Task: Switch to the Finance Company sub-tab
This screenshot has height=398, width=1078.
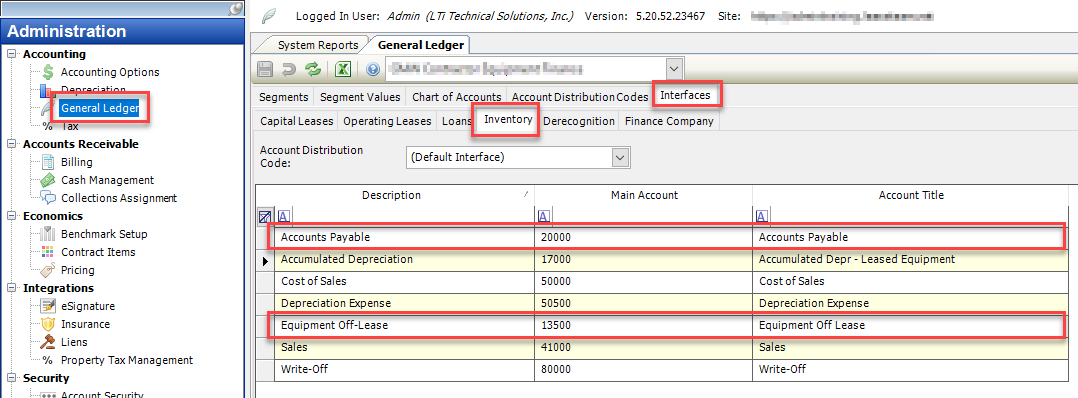Action: tap(669, 121)
